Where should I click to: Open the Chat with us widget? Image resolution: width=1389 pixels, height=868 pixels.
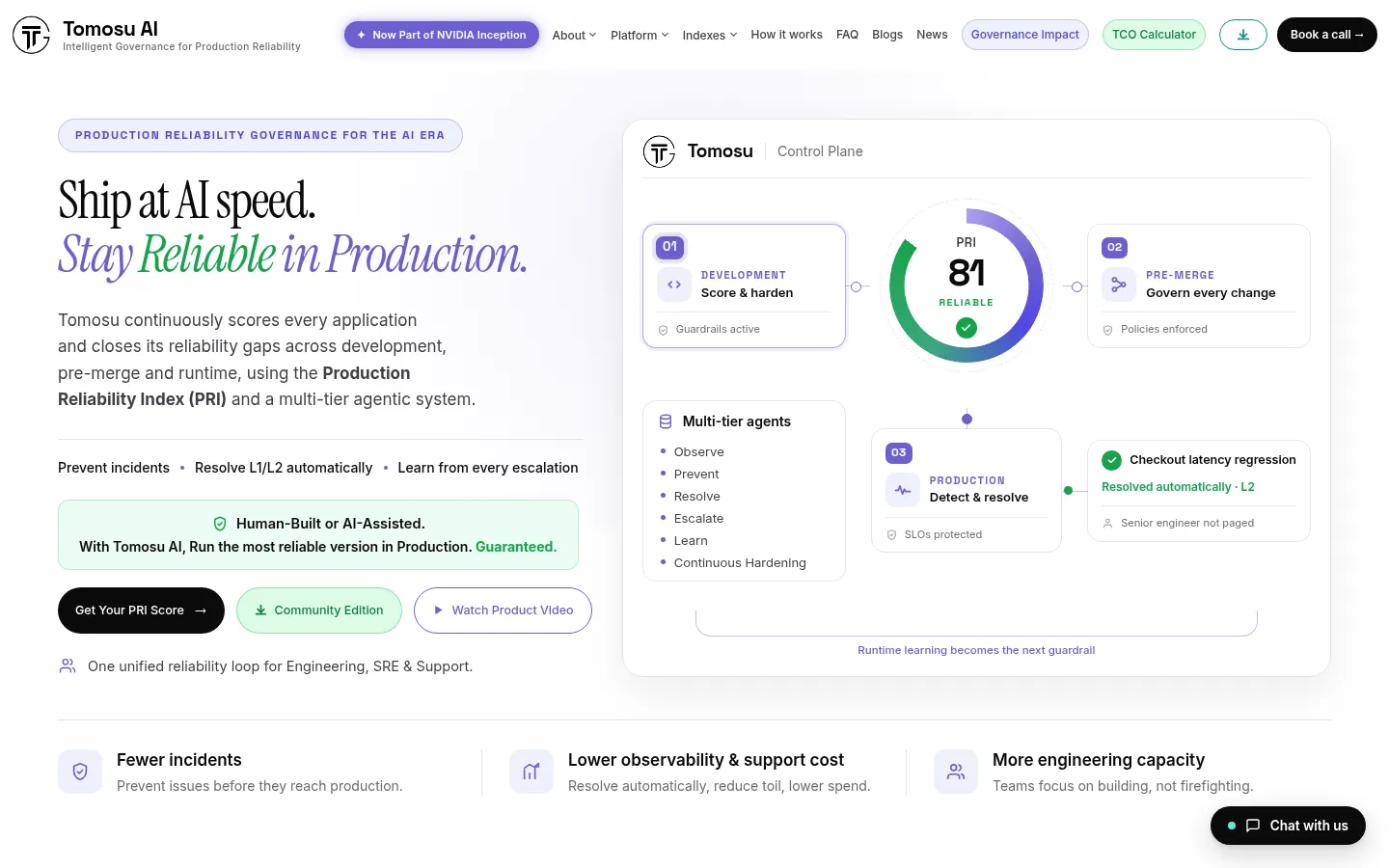click(x=1288, y=826)
